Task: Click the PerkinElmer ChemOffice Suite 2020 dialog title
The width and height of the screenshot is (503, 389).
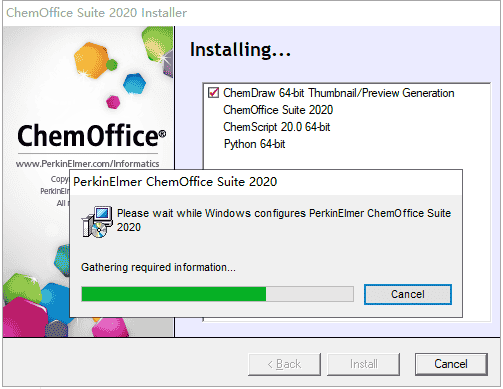Action: pos(175,182)
